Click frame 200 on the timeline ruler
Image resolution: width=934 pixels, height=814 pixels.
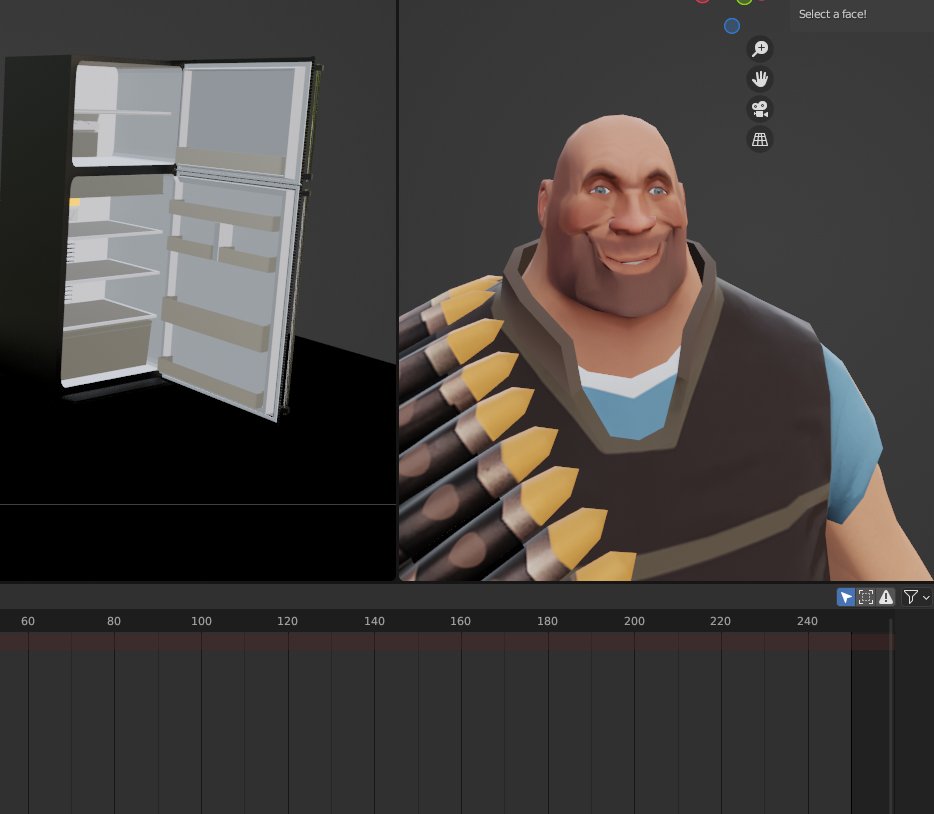coord(634,622)
